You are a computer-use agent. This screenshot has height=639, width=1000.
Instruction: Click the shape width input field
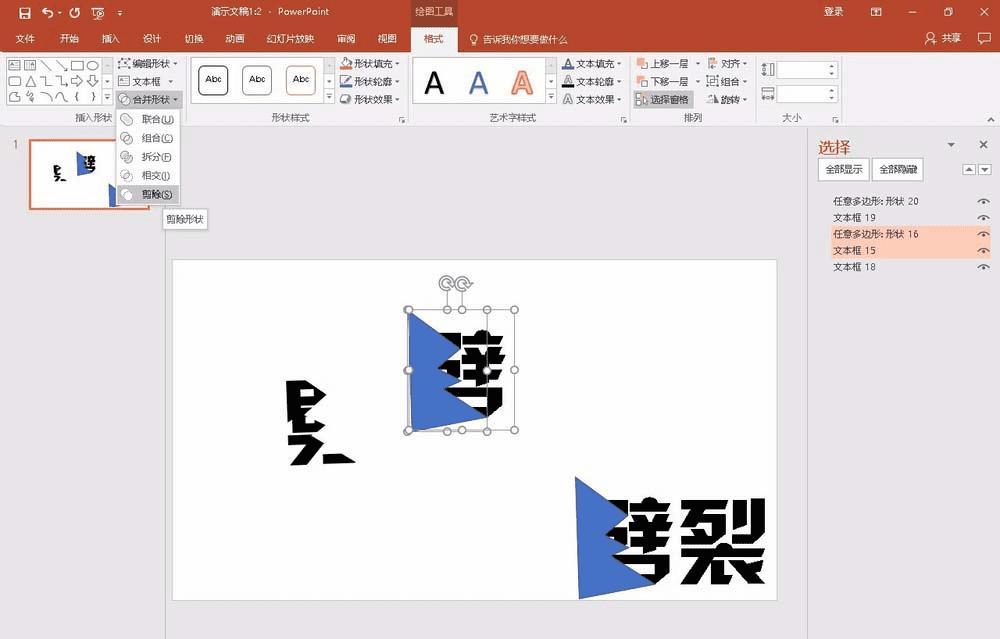(x=806, y=94)
